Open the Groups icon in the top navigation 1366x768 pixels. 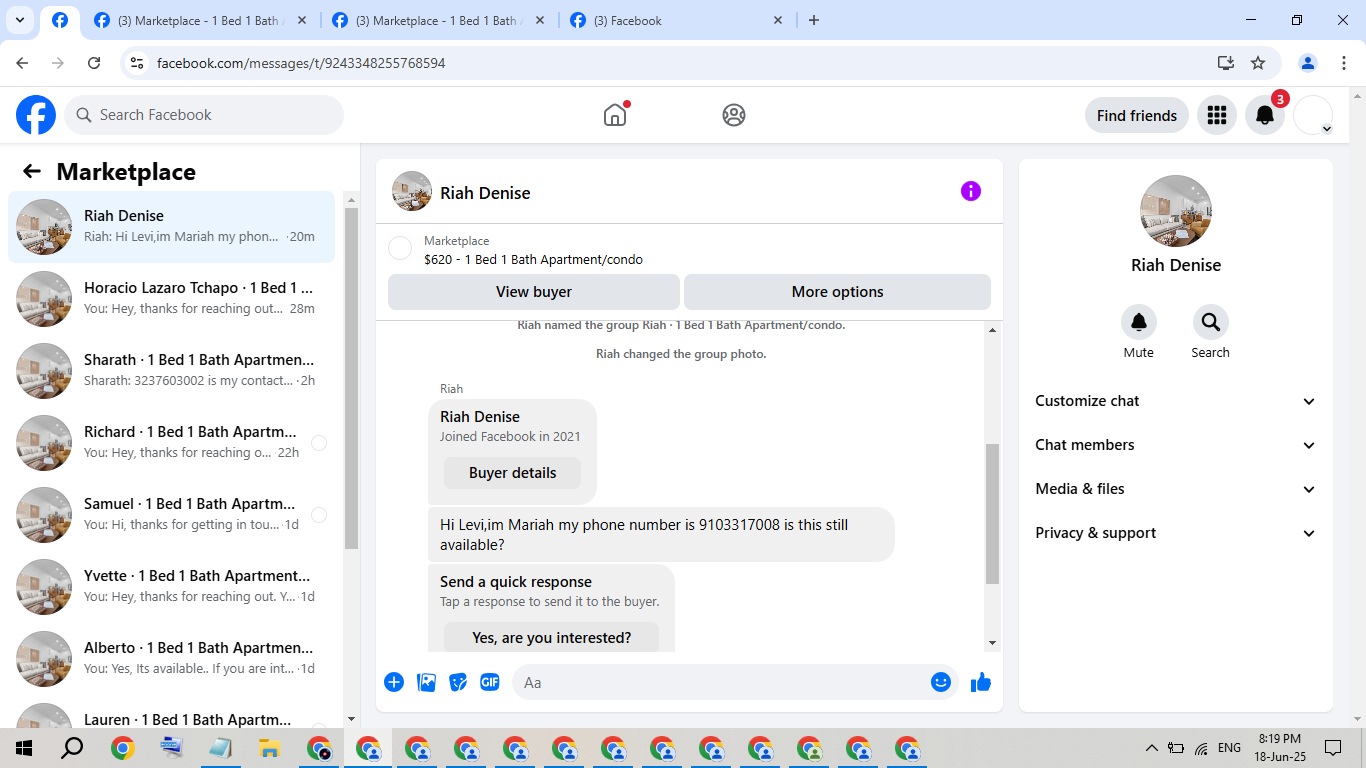[x=734, y=115]
